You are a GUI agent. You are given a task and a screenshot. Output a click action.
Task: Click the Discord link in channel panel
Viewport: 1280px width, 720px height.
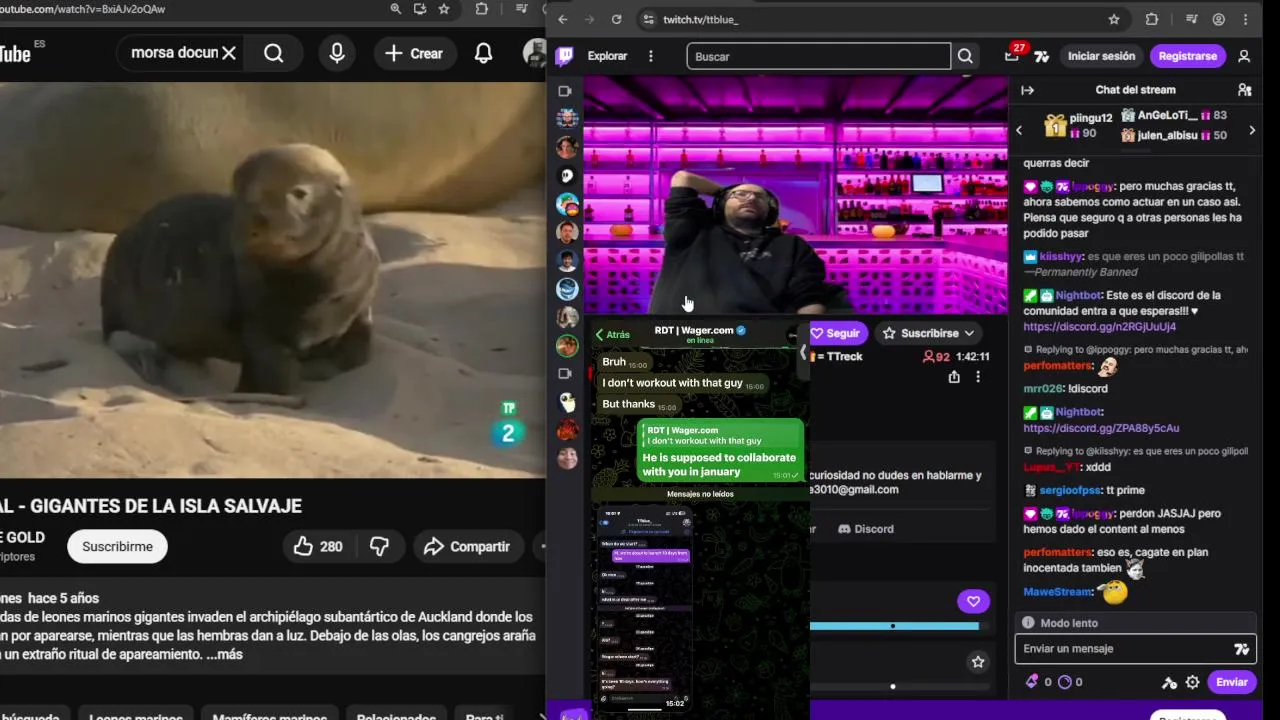coord(866,529)
